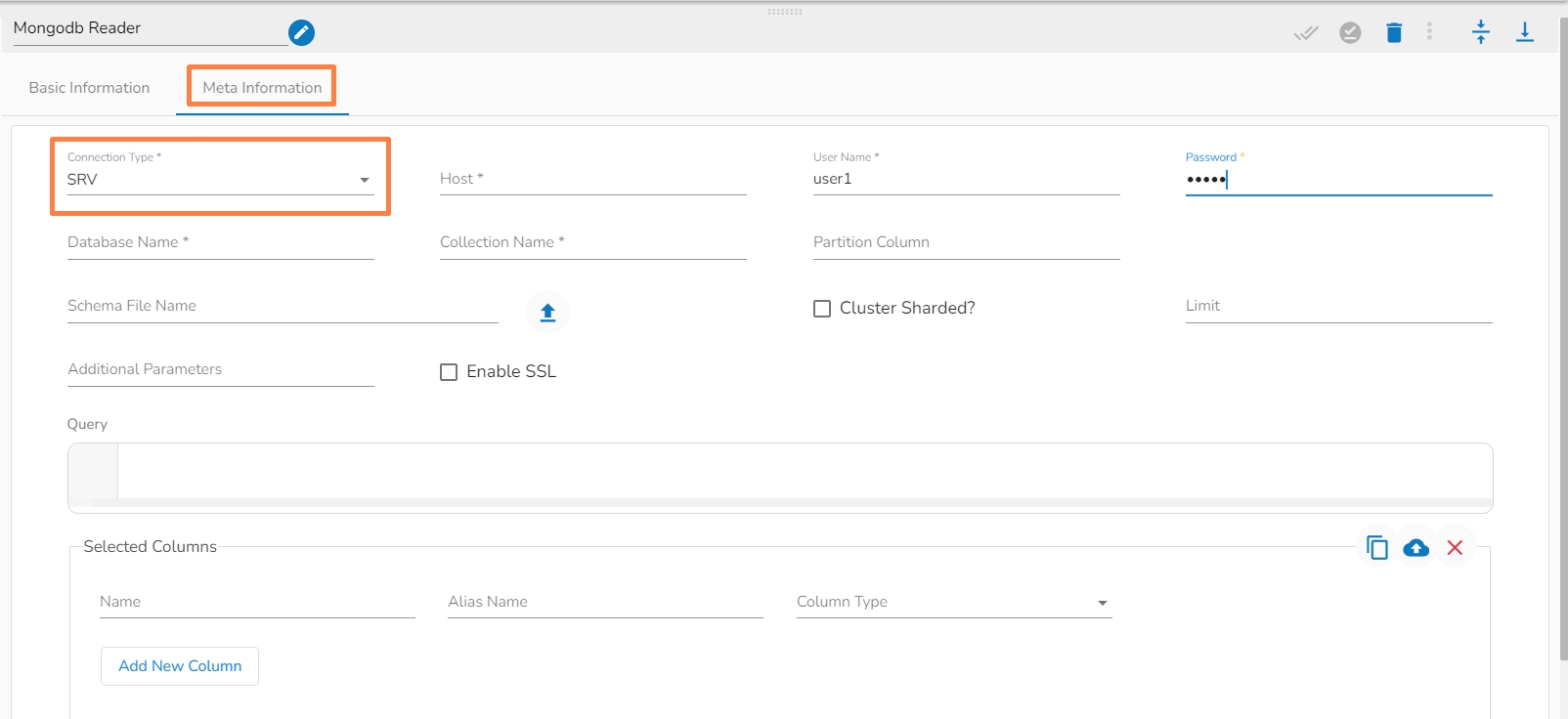Click the collapse panel icon in header
The width and height of the screenshot is (1568, 719).
pos(1481,32)
